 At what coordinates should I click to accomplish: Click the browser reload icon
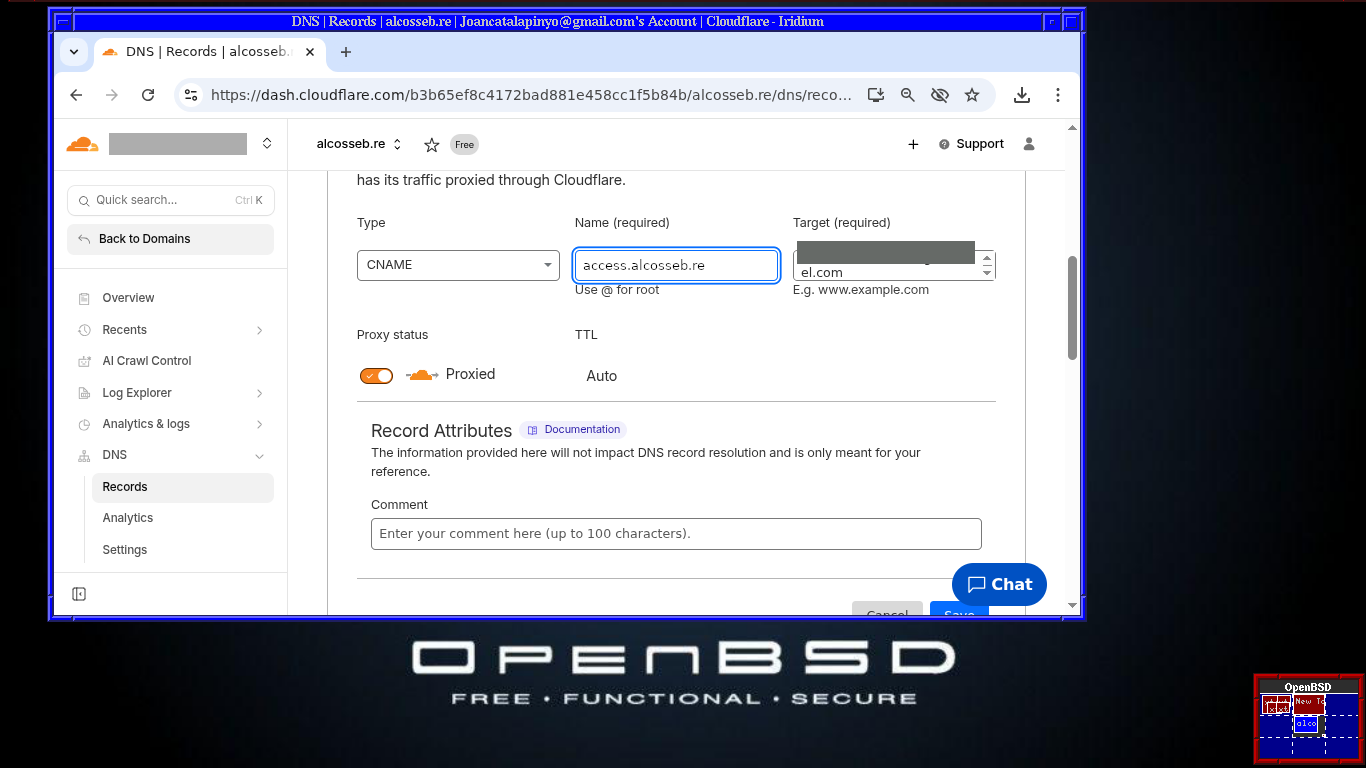(x=148, y=95)
